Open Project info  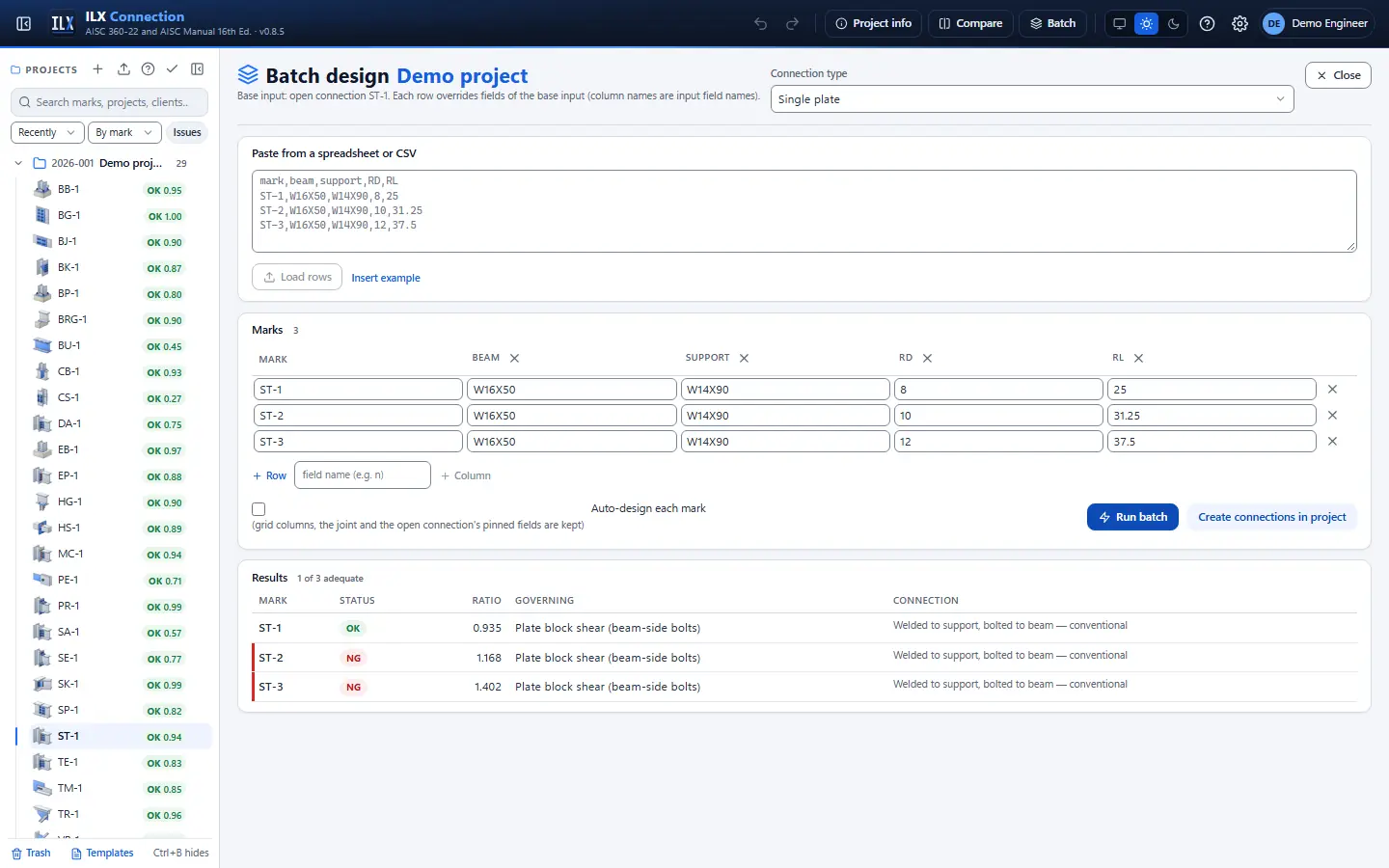coord(874,23)
